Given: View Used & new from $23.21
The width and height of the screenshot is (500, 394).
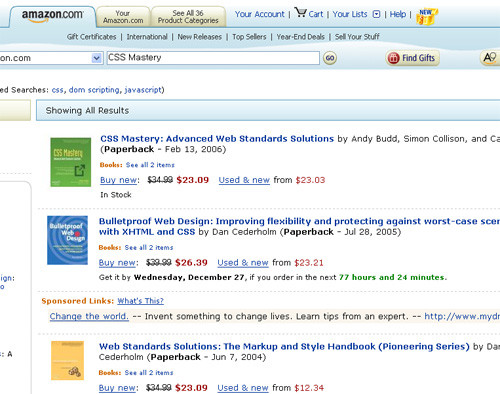Looking at the screenshot, I should pyautogui.click(x=243, y=263).
